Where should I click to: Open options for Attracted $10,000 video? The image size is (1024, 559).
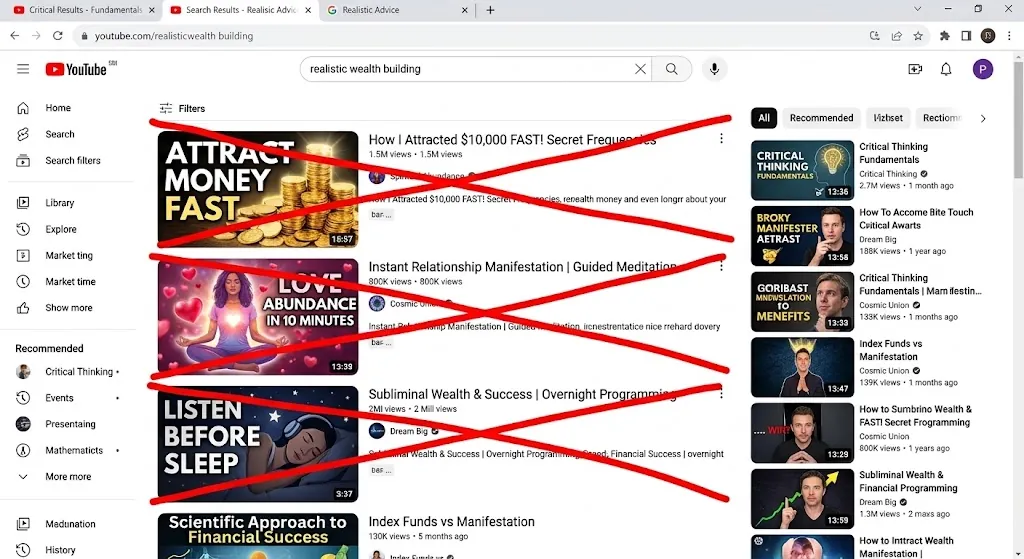721,138
